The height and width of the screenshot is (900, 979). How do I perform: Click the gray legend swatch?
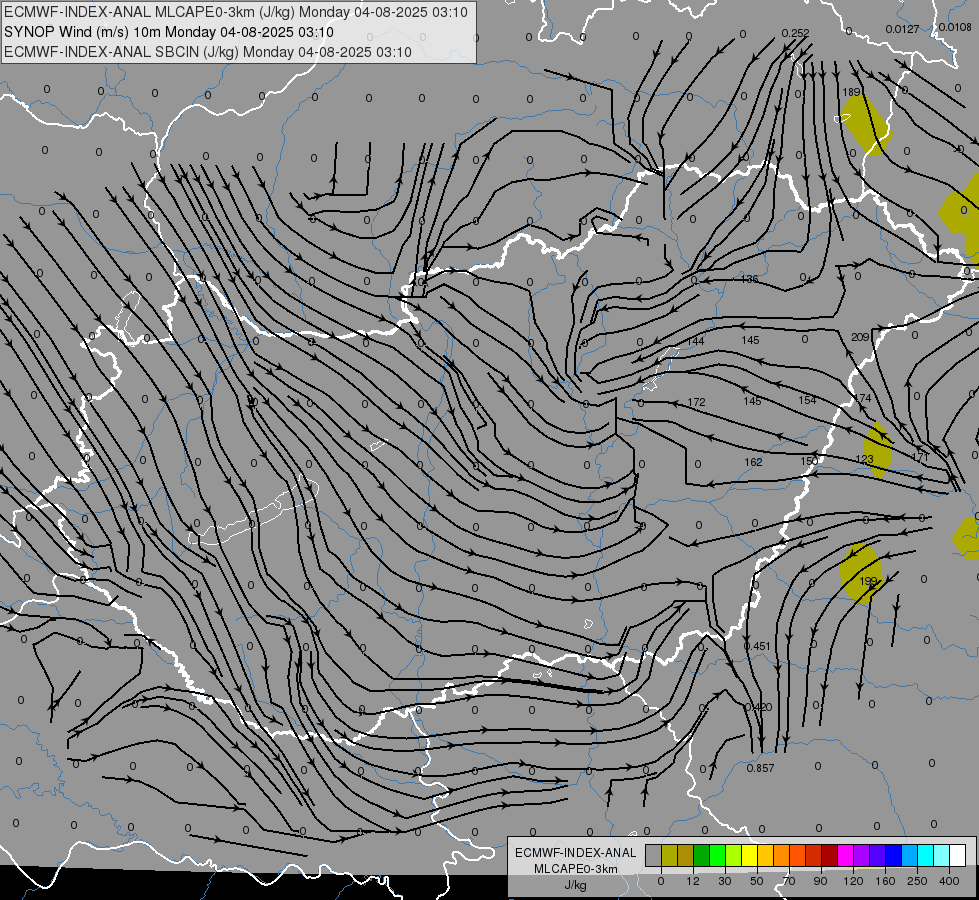(653, 855)
